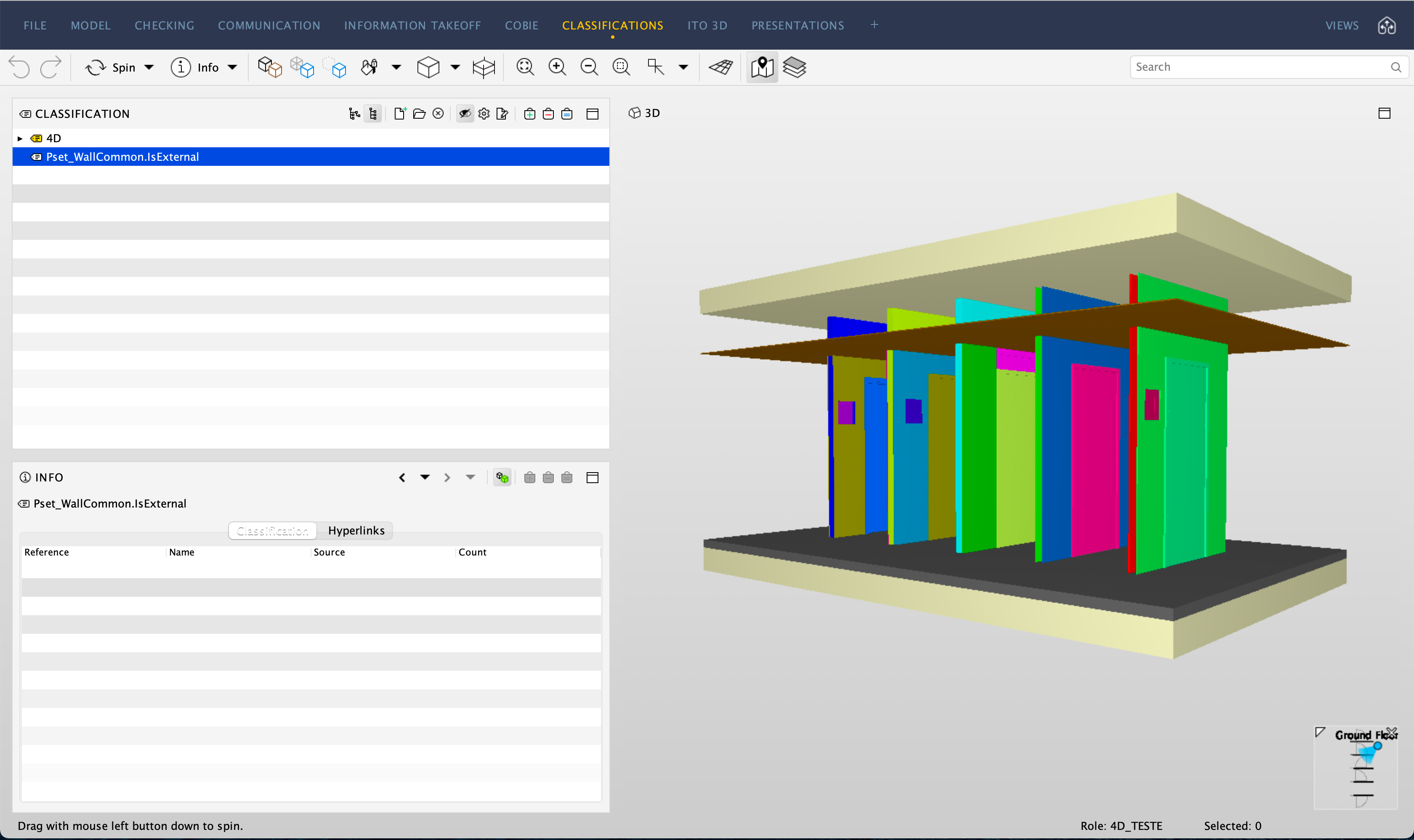Open the Info tool dropdown arrow
The height and width of the screenshot is (840, 1414).
[232, 67]
